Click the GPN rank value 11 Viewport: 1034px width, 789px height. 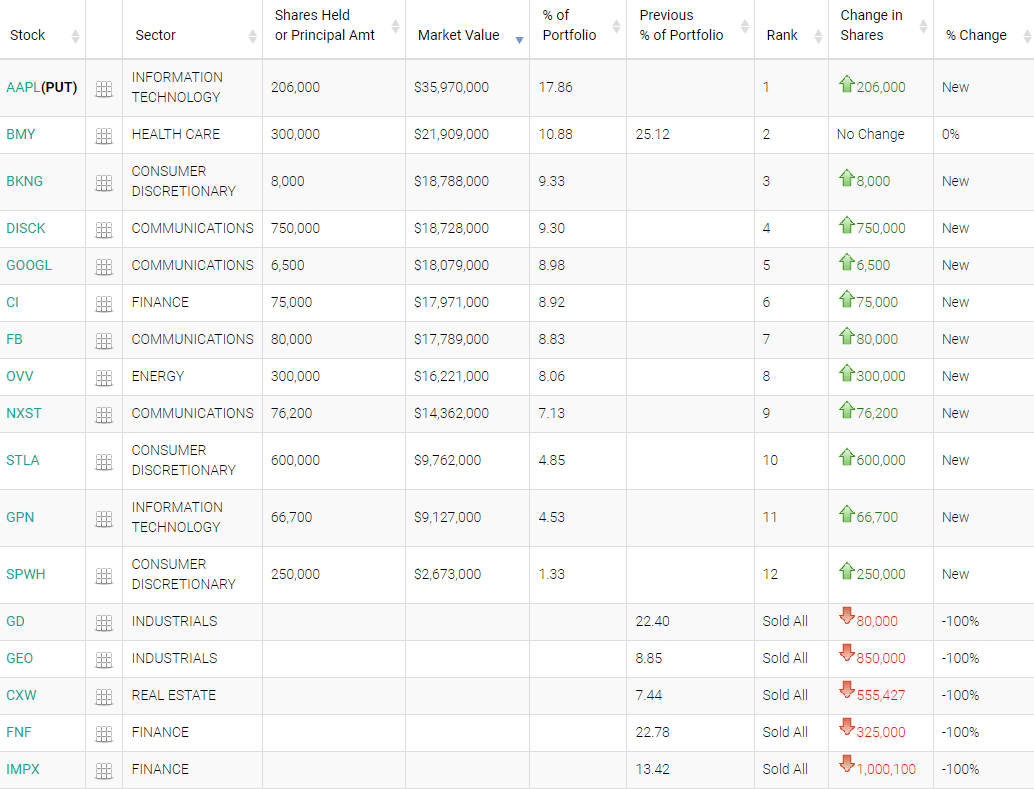pyautogui.click(x=769, y=517)
